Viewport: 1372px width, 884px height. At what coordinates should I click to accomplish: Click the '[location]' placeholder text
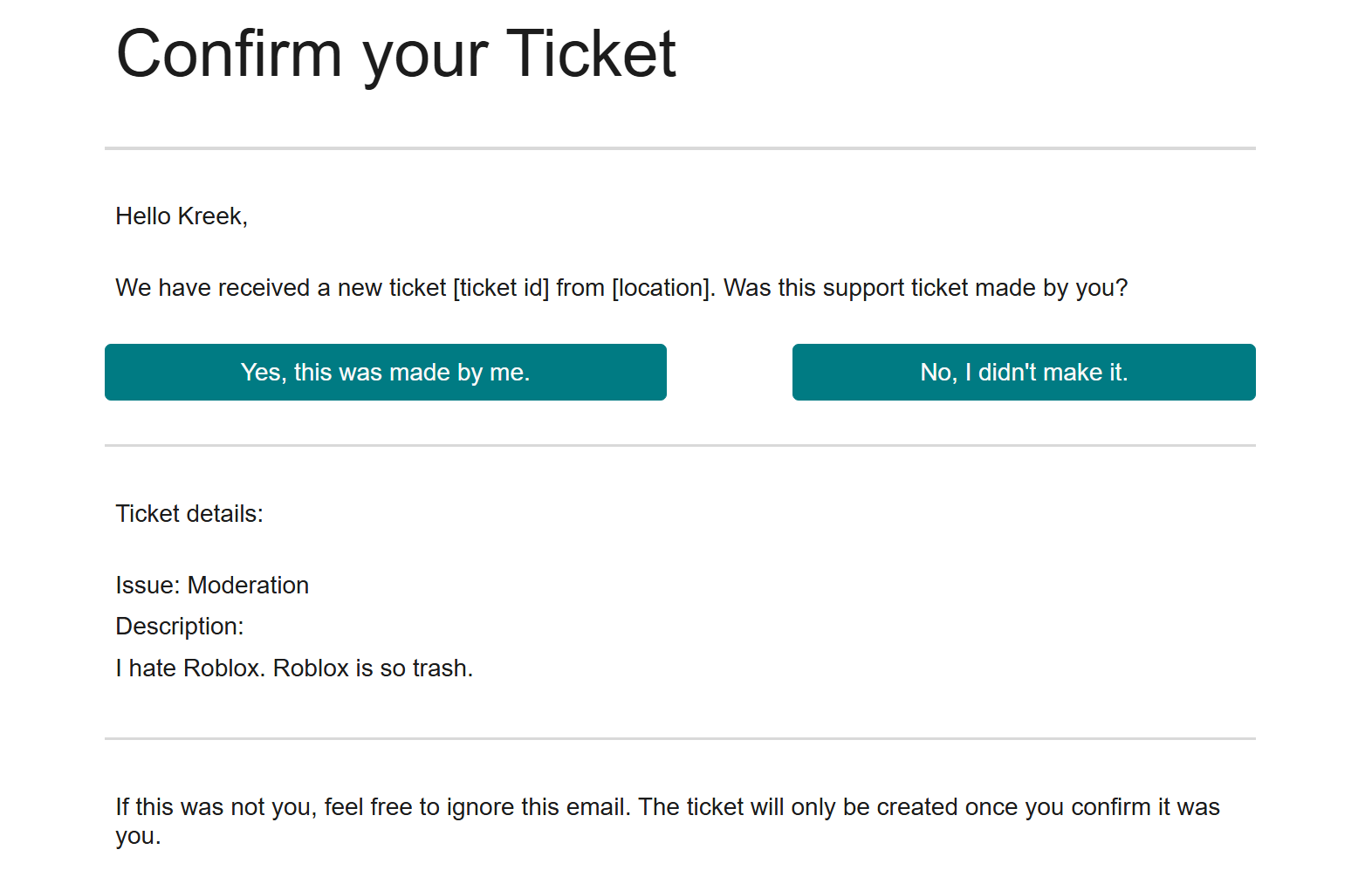pyautogui.click(x=663, y=288)
